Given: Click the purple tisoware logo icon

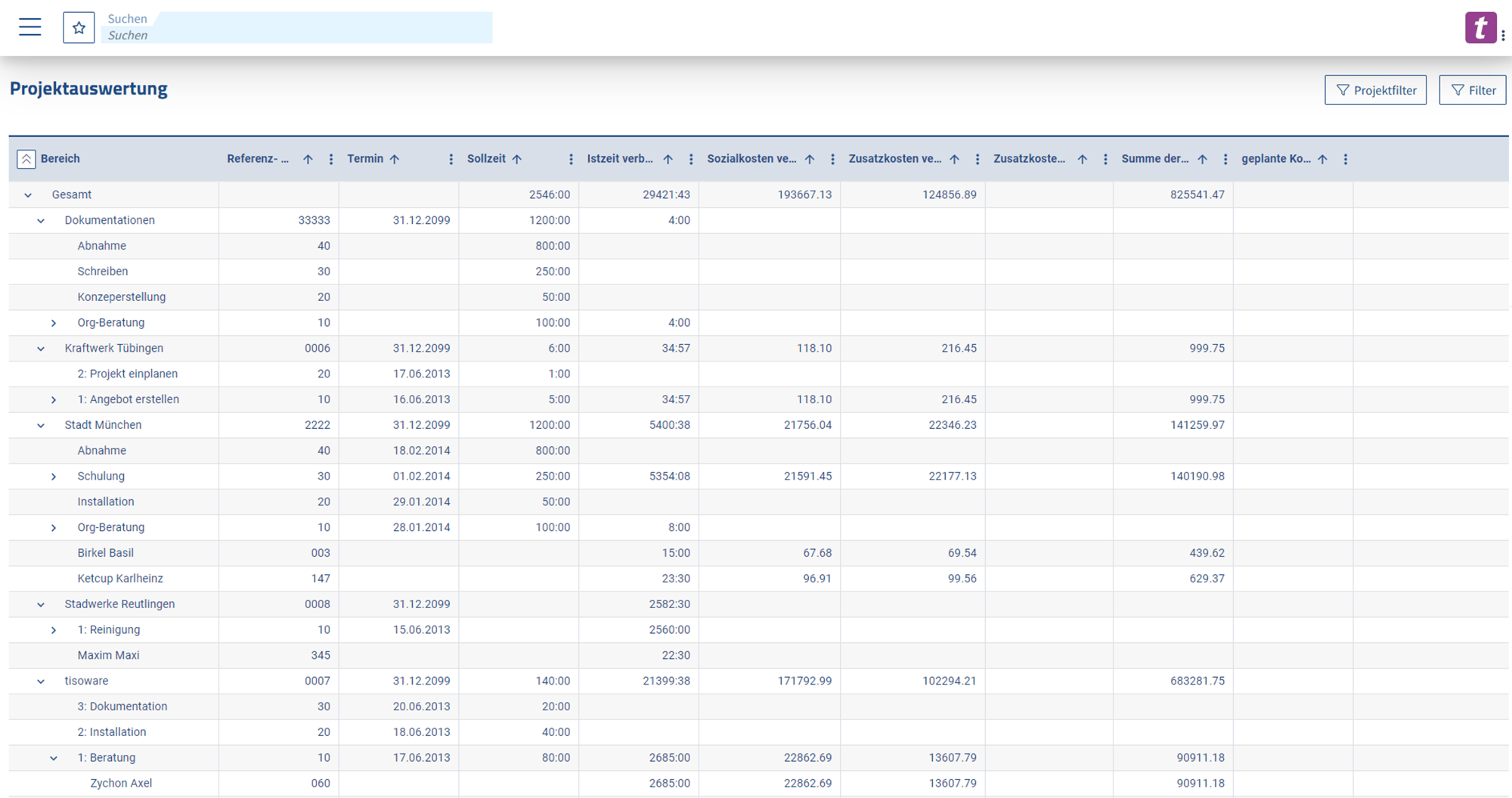Looking at the screenshot, I should pyautogui.click(x=1480, y=26).
